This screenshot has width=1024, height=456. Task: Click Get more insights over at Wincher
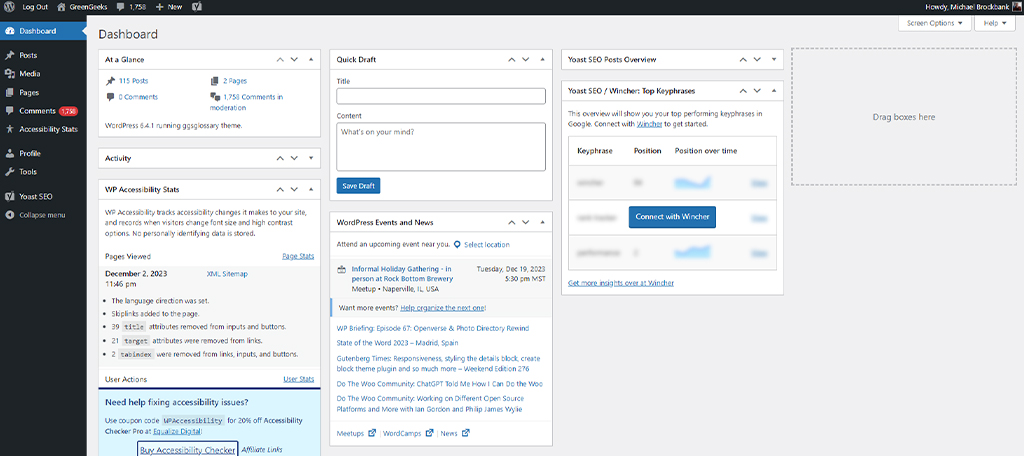pos(620,283)
